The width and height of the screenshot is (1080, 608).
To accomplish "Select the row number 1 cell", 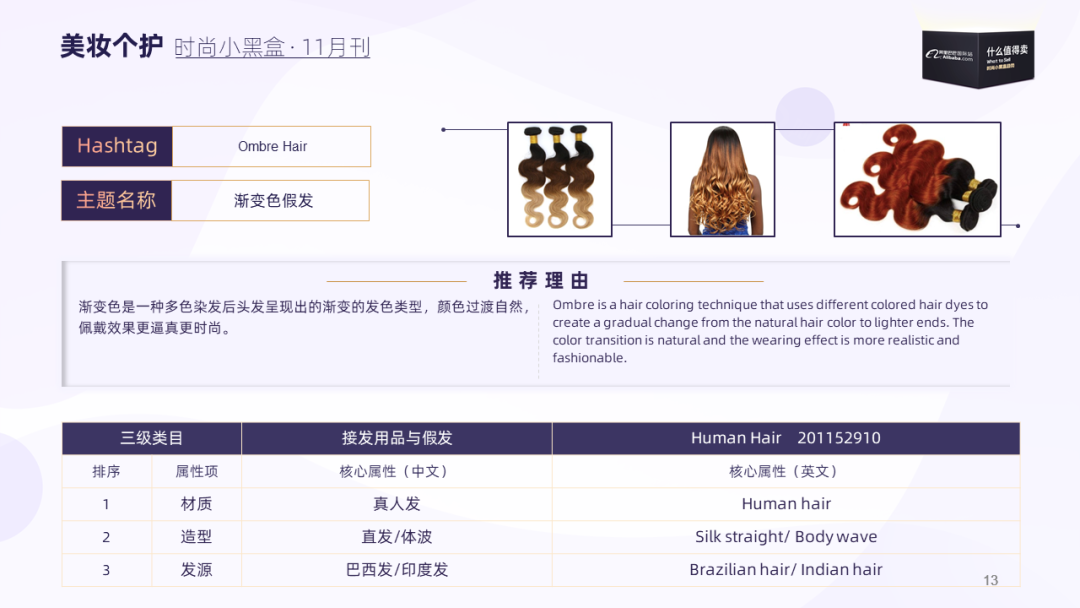I will [x=106, y=504].
